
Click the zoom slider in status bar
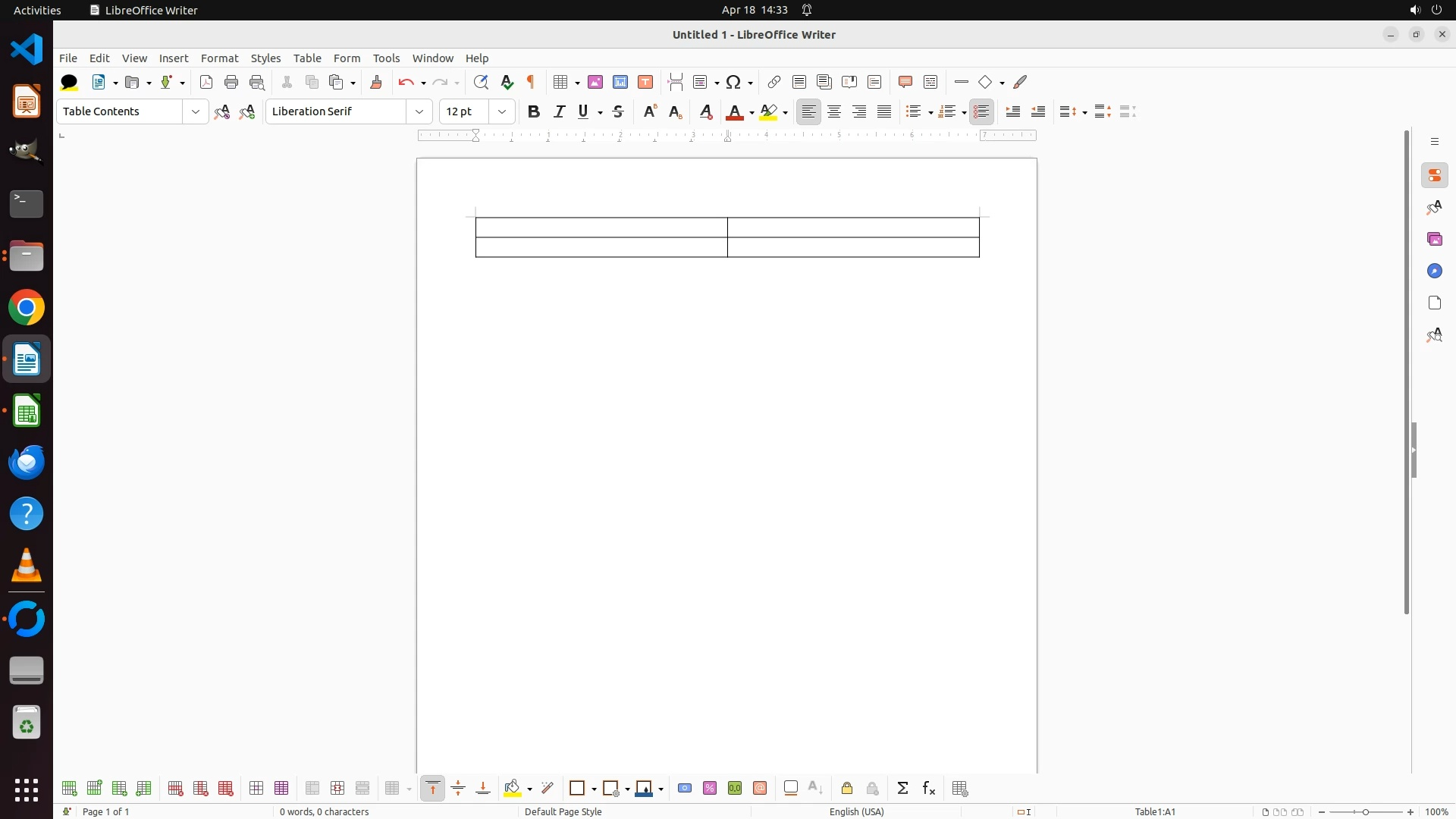pos(1366,811)
